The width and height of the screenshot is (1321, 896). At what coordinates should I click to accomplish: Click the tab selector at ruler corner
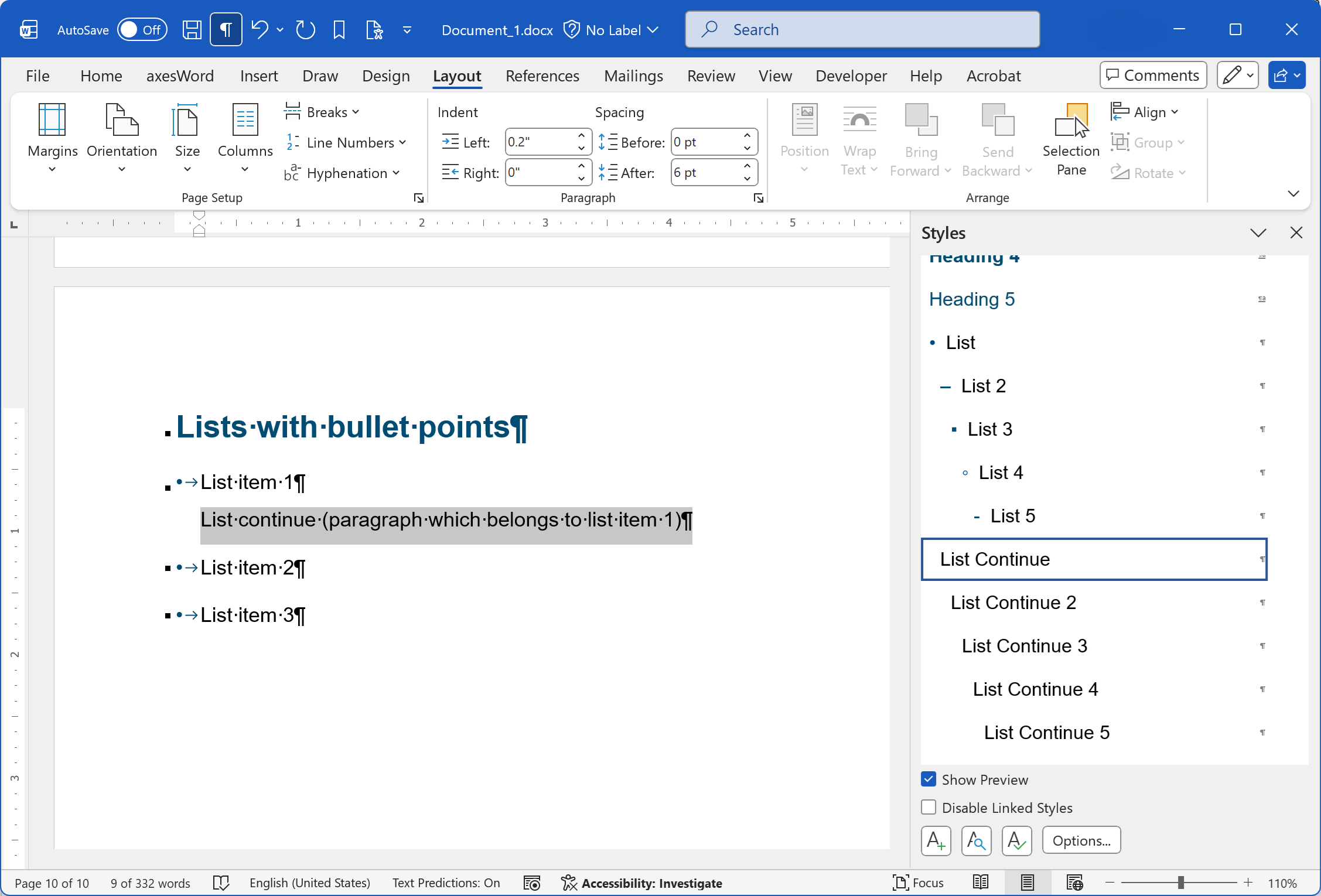coord(15,224)
